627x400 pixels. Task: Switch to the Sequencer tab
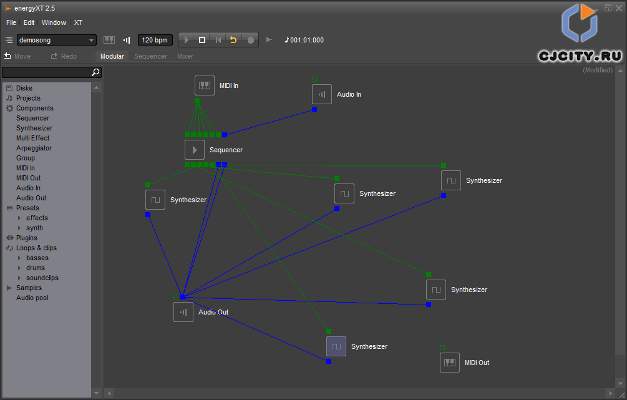pos(151,56)
